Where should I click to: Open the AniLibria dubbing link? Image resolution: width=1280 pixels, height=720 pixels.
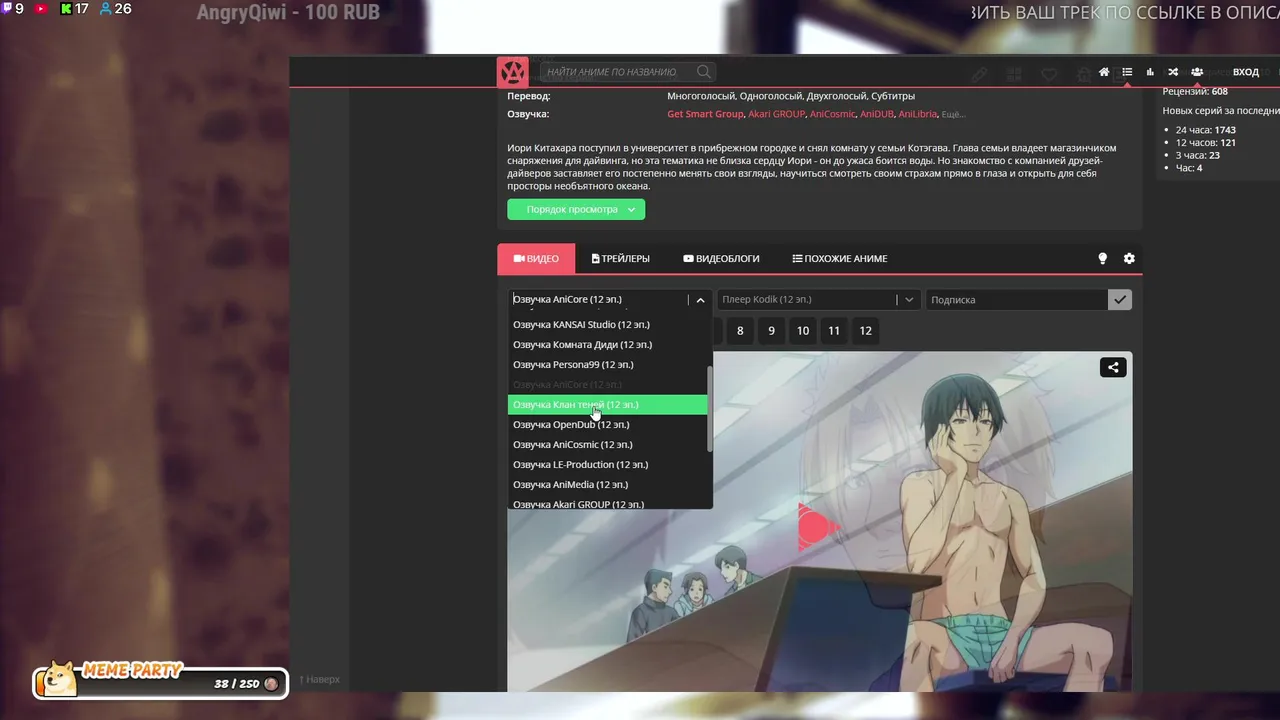tap(917, 114)
